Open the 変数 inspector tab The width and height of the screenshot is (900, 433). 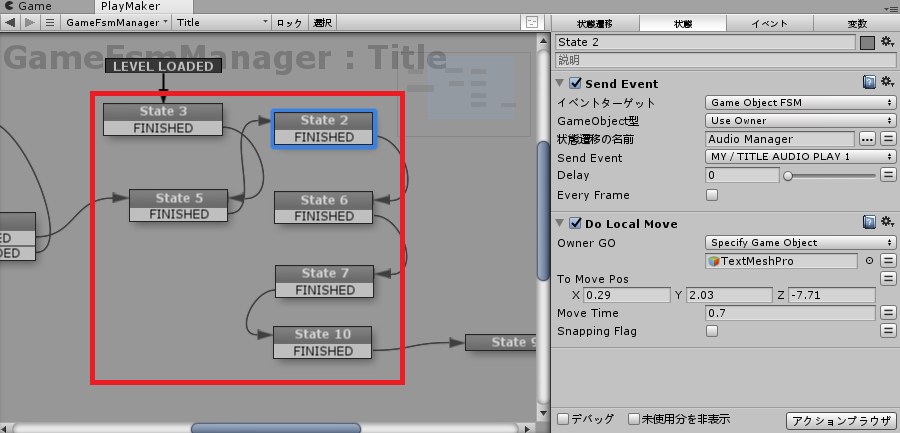click(856, 24)
